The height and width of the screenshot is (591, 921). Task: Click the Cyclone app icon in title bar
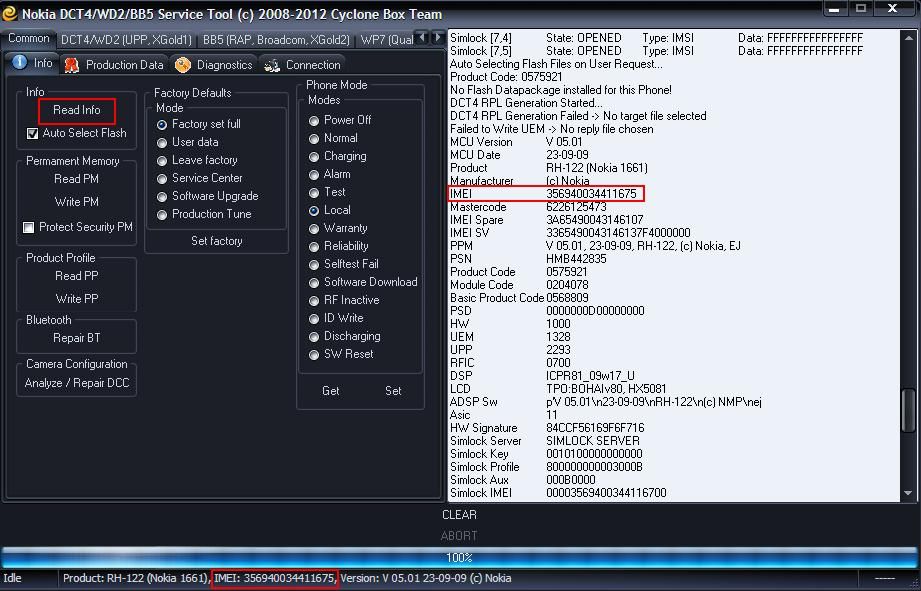(x=10, y=14)
